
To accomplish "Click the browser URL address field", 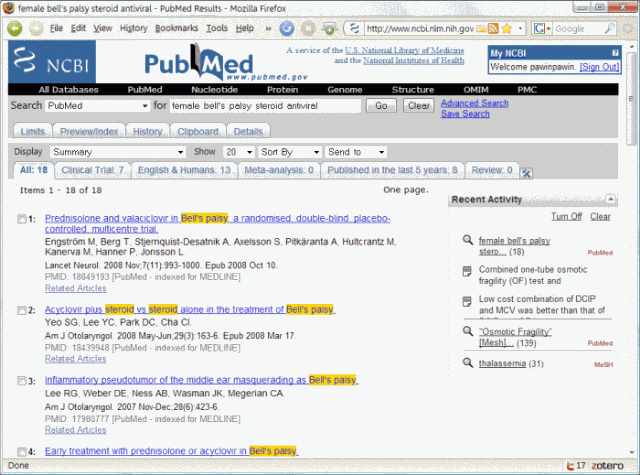I will click(420, 29).
